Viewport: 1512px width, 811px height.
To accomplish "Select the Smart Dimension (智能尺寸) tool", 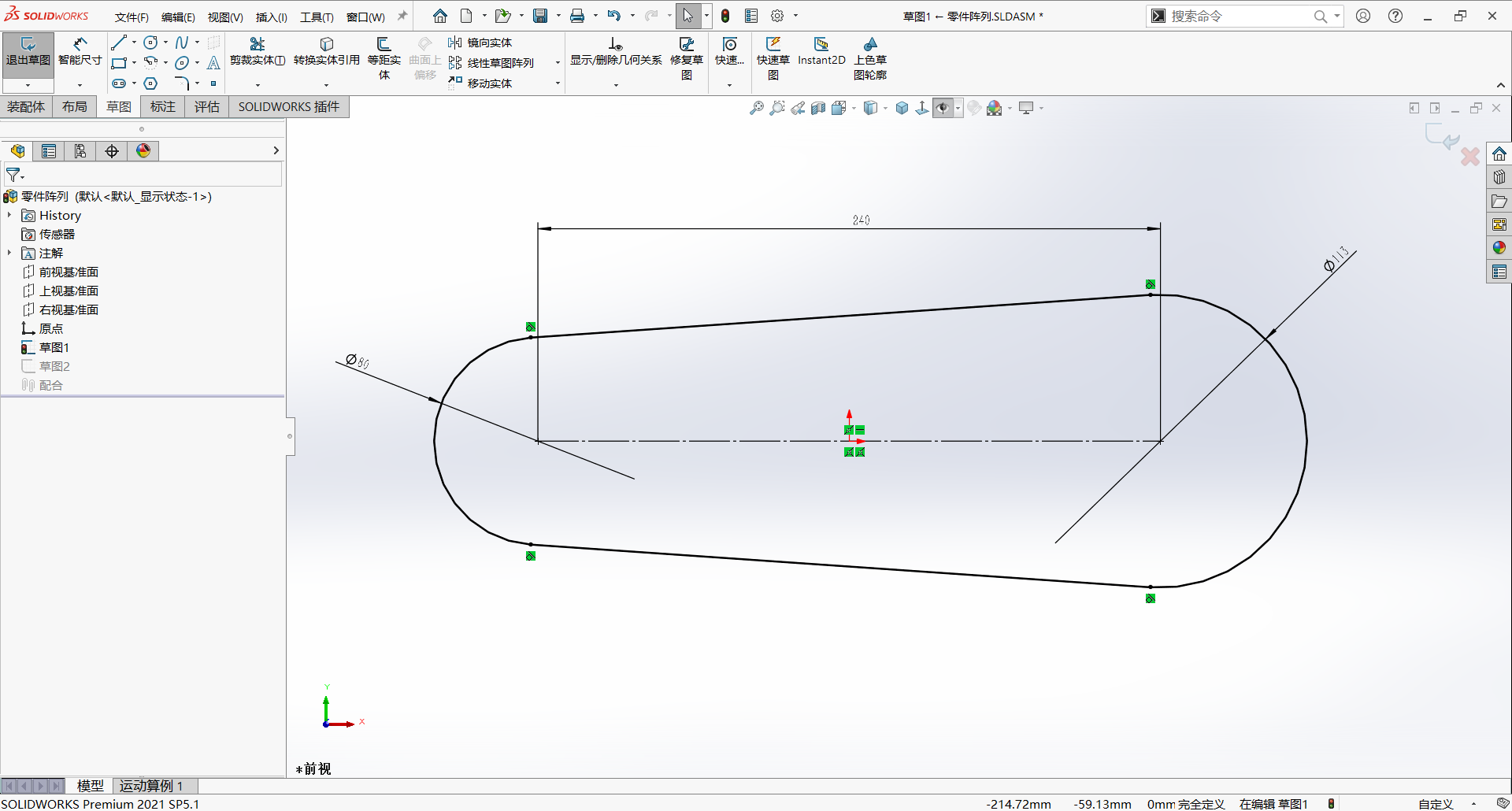I will 80,52.
